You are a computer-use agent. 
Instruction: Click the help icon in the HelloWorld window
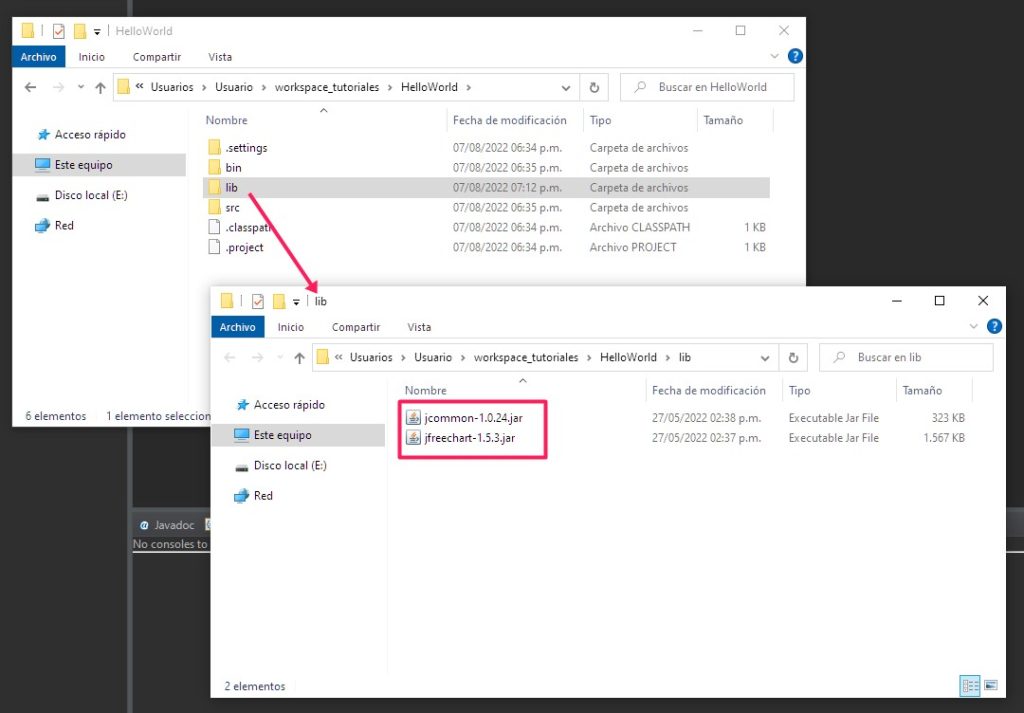pyautogui.click(x=795, y=57)
